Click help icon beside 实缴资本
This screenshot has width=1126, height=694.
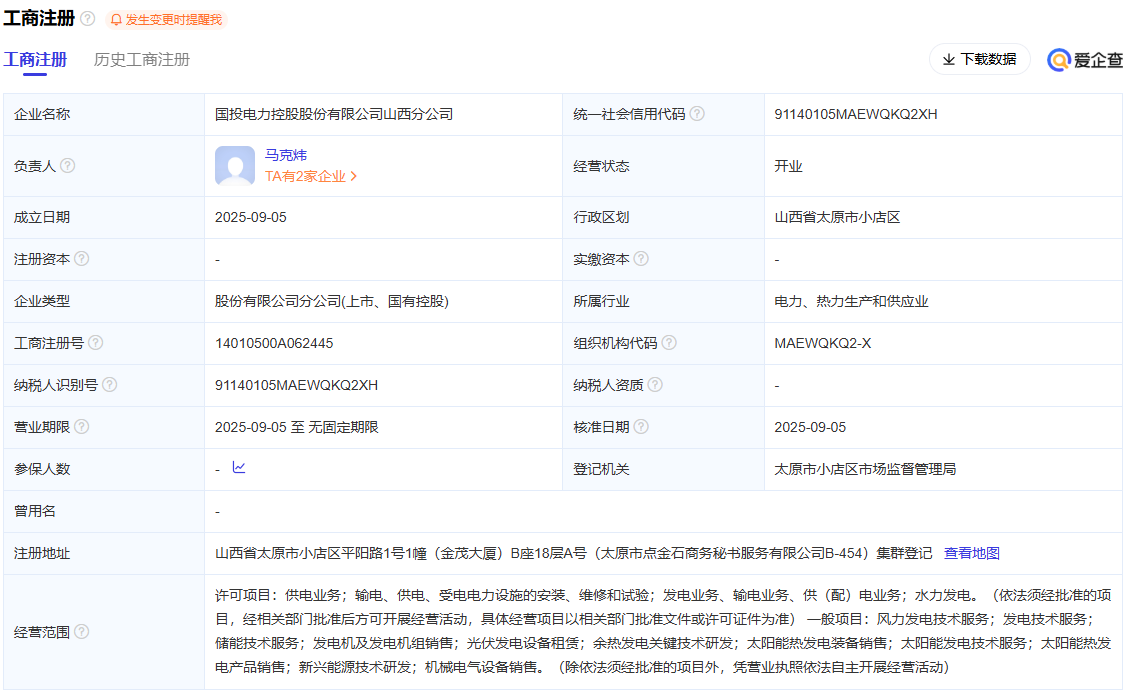coord(641,259)
